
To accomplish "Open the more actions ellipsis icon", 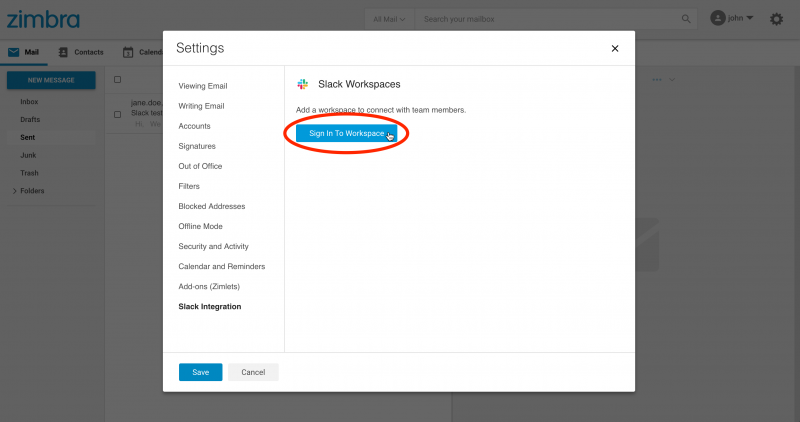I will [657, 80].
